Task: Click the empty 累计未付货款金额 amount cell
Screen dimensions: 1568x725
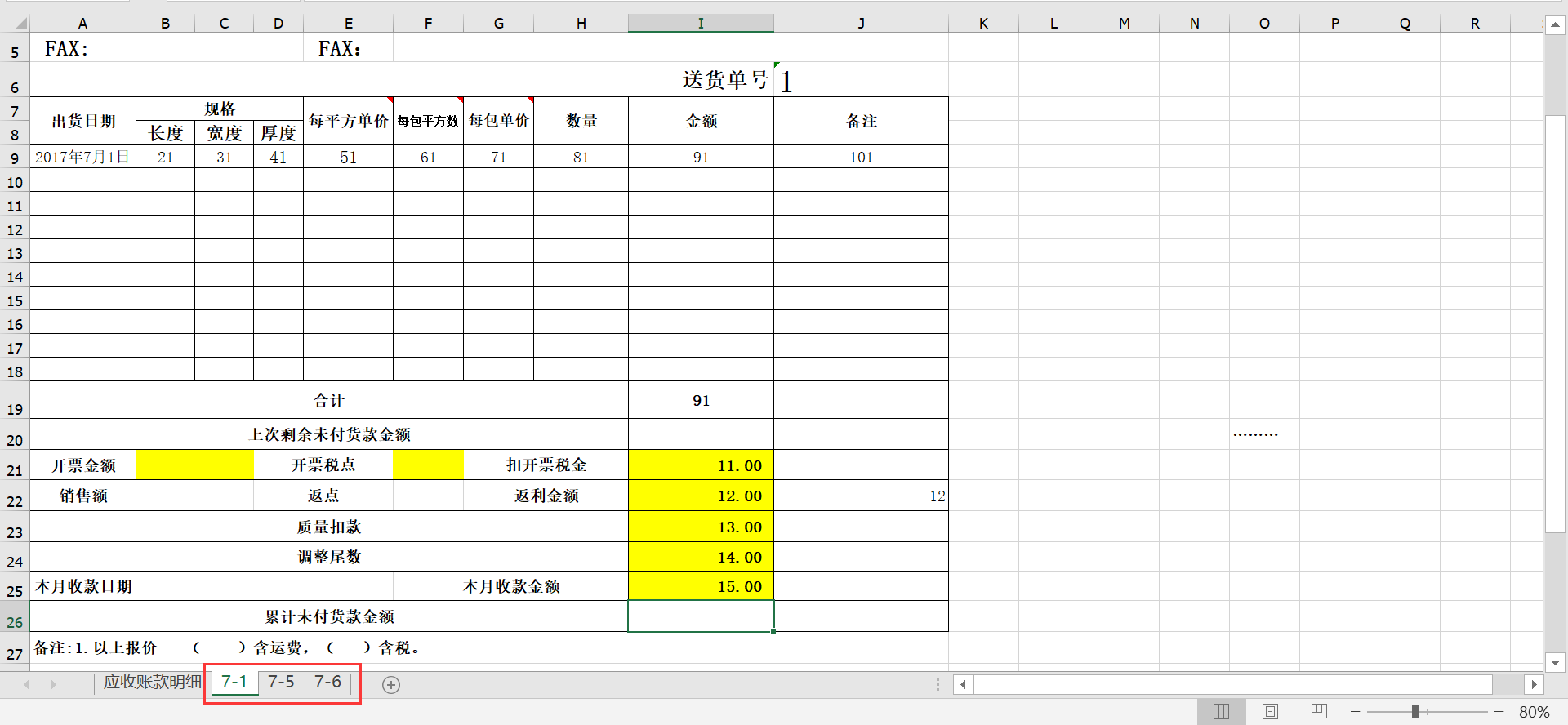Action: point(701,616)
